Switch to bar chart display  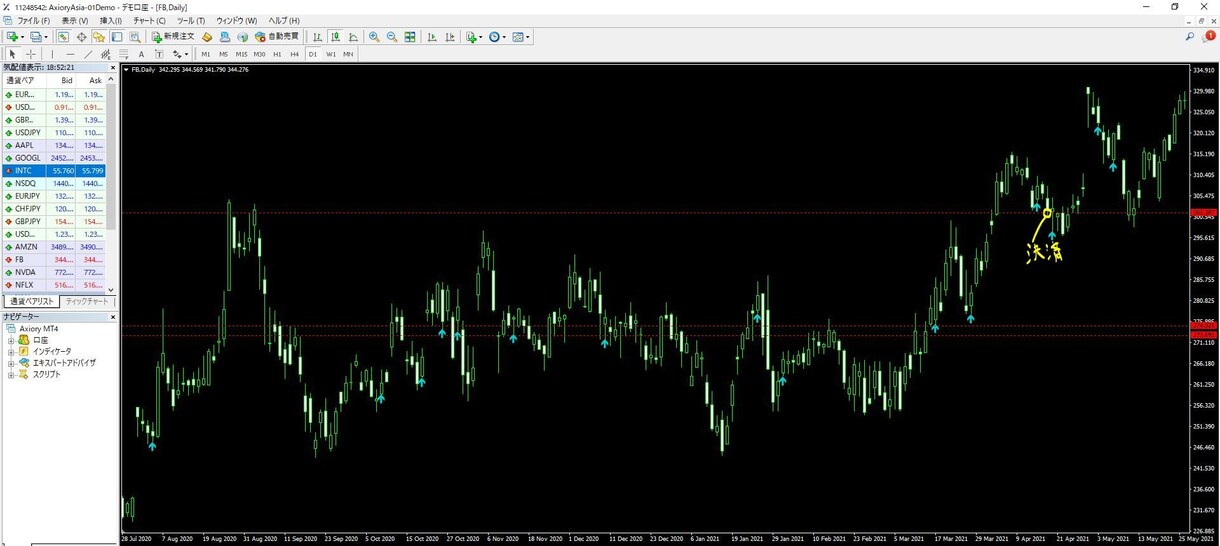pyautogui.click(x=317, y=37)
